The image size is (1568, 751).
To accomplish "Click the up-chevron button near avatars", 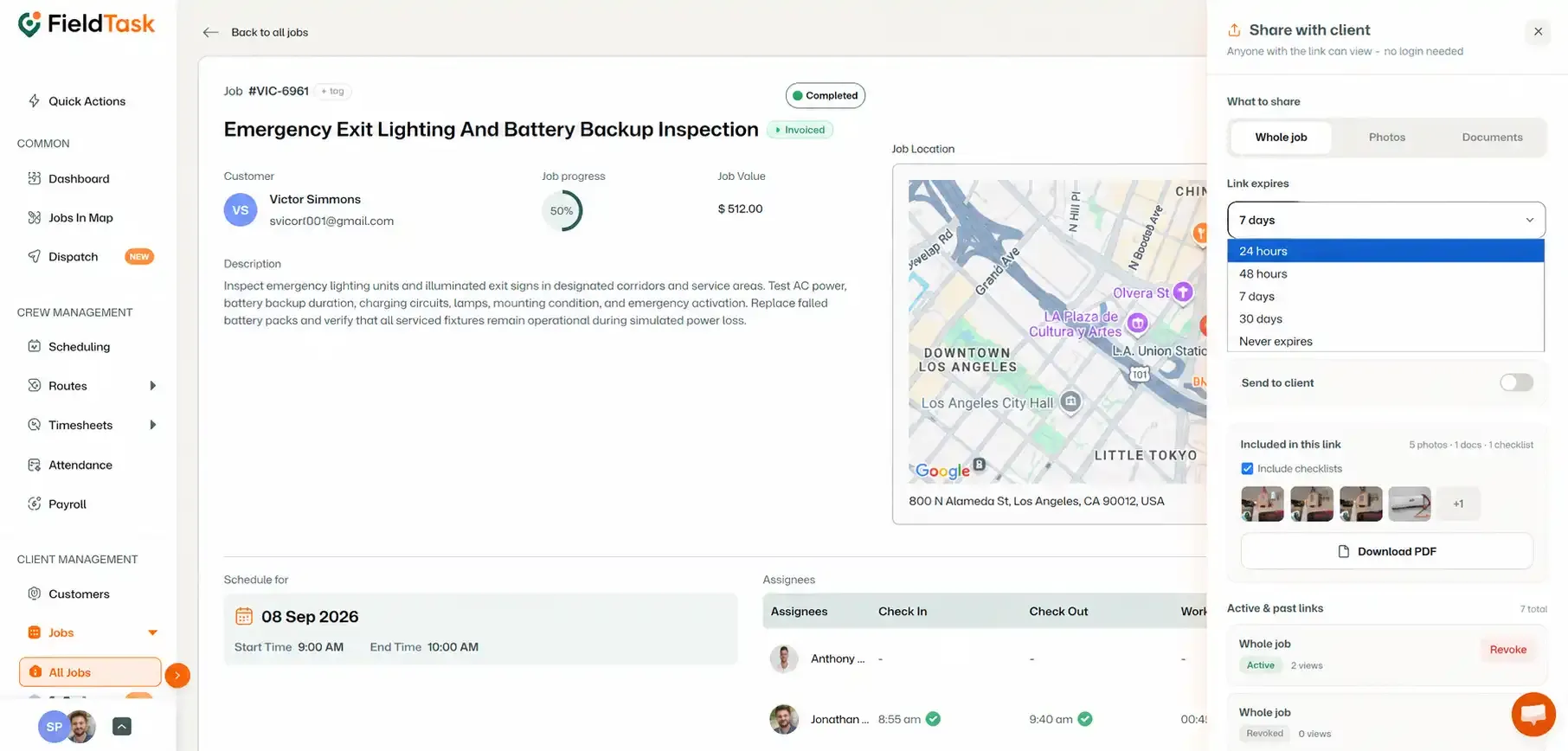I will pos(122,727).
